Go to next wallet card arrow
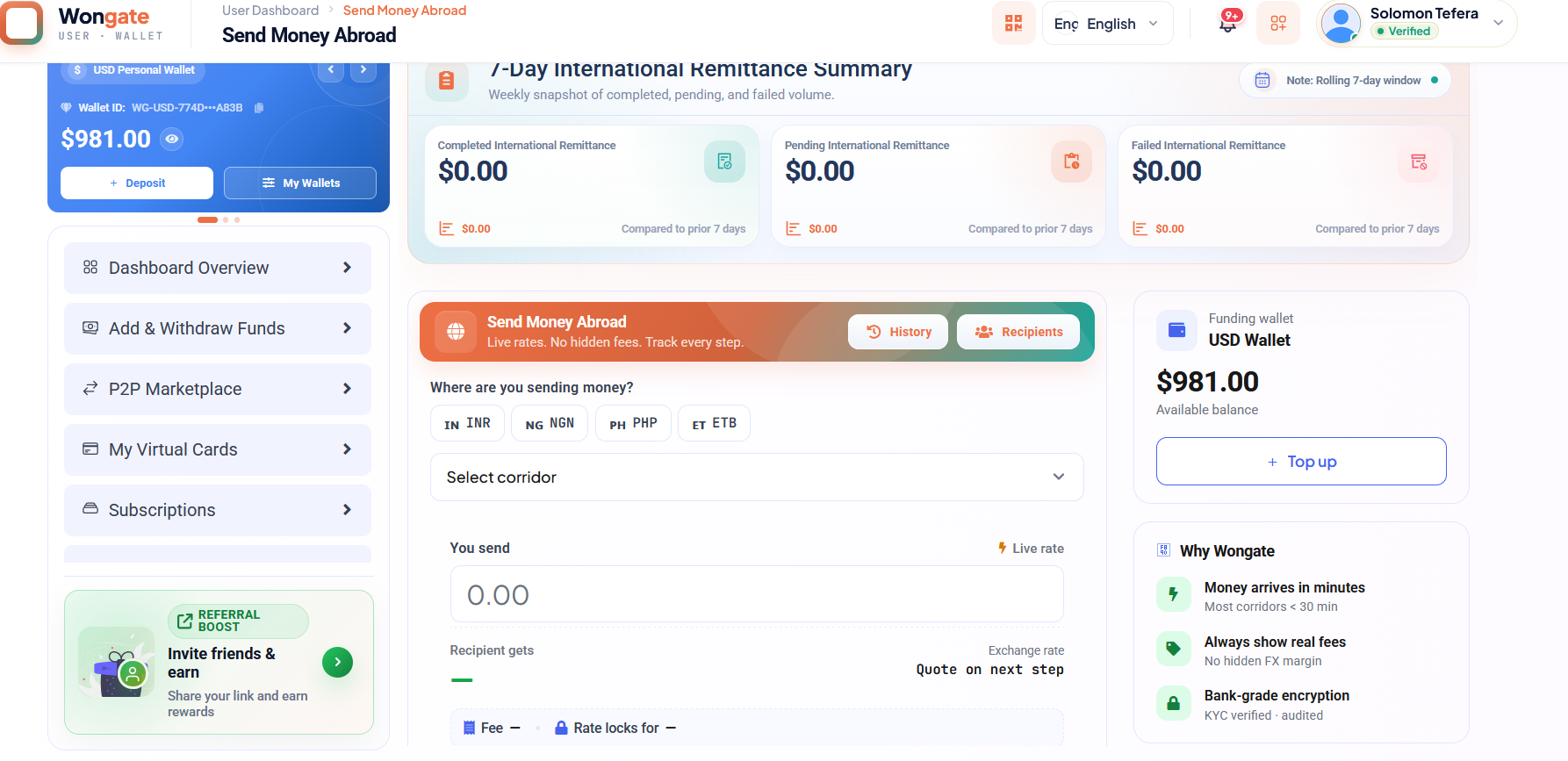The image size is (1568, 761). click(363, 69)
